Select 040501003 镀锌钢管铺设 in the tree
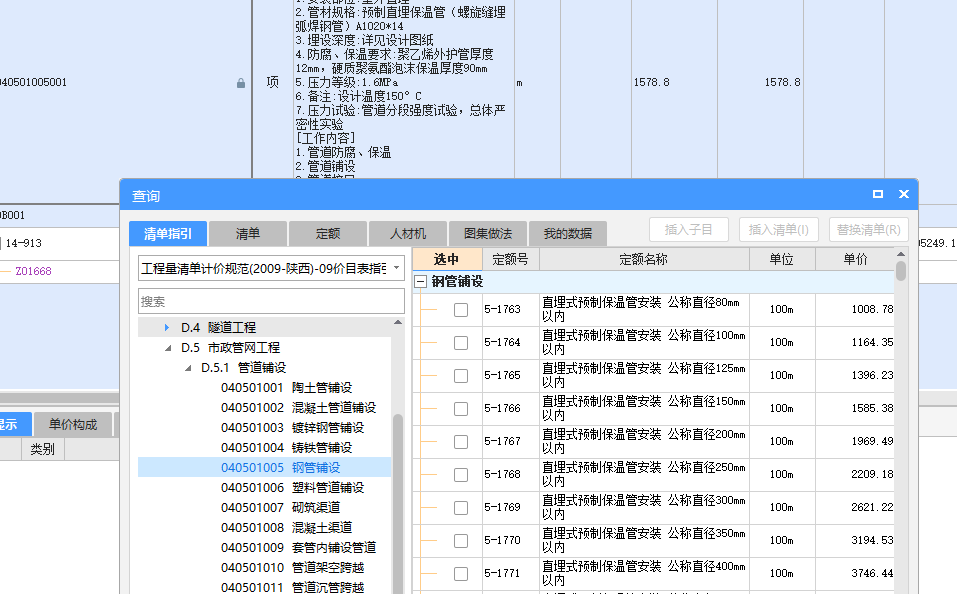Viewport: 957px width, 594px height. [292, 428]
